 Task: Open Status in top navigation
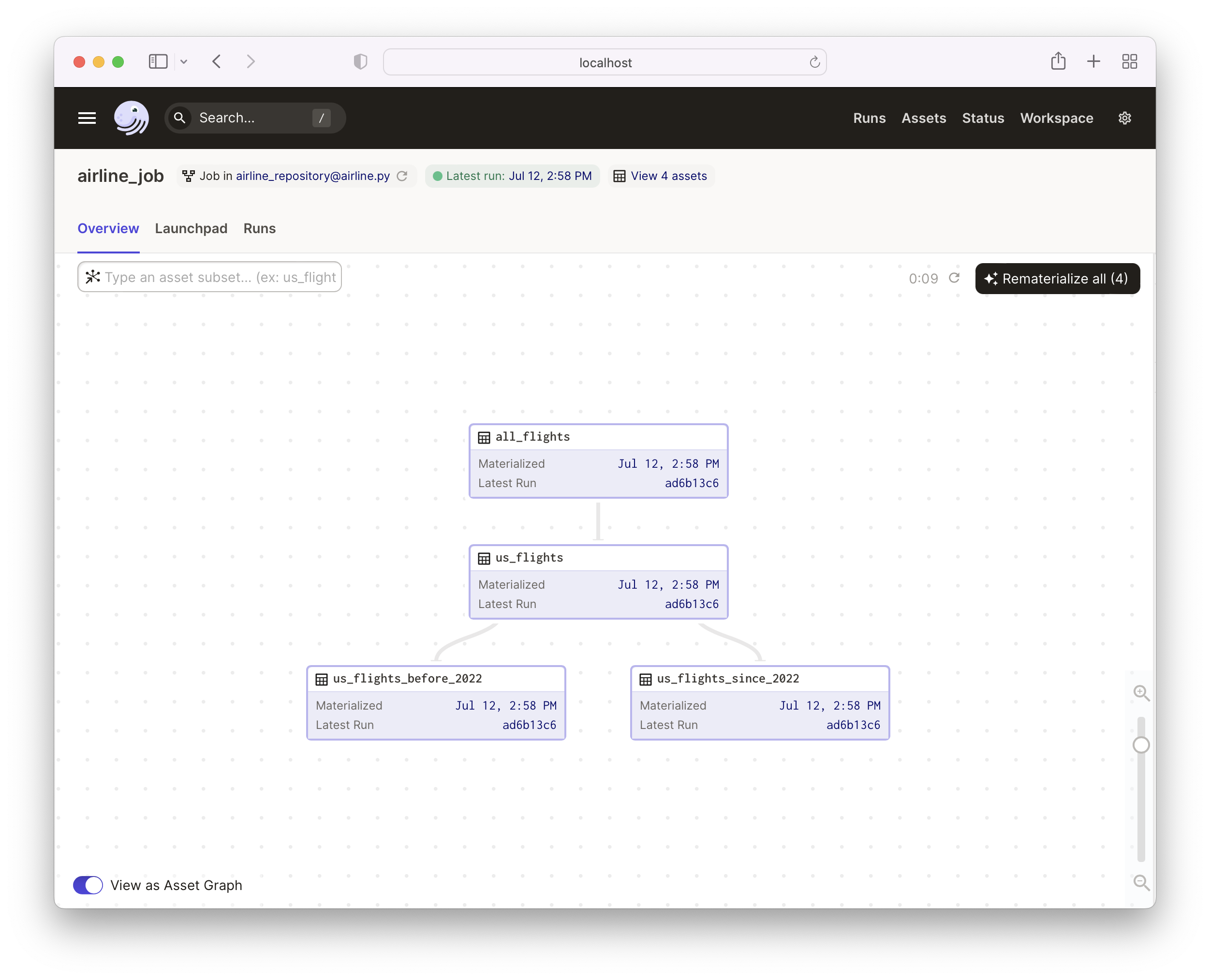(983, 118)
